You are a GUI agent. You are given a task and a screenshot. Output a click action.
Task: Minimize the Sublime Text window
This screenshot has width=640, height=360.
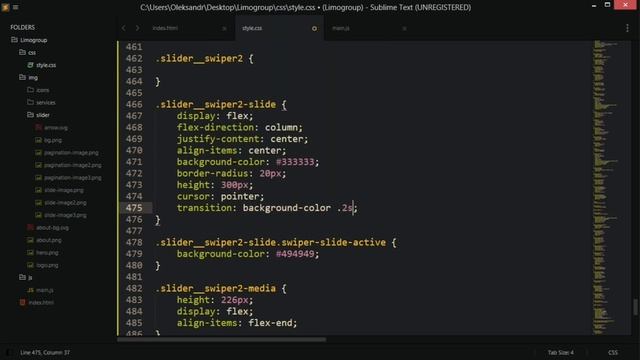point(594,6)
